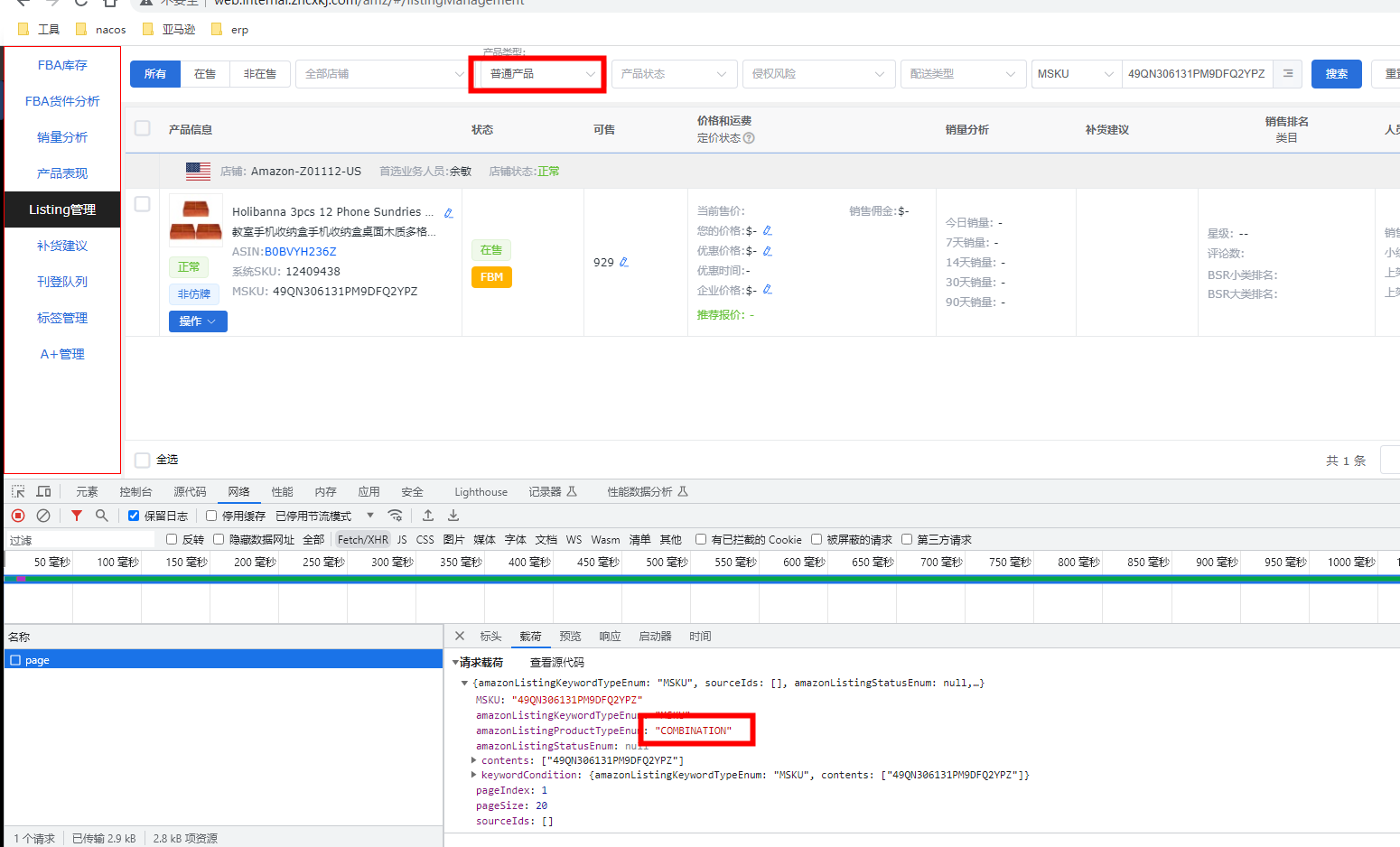Activate the DevTools element inspector icon
Image resolution: width=1400 pixels, height=847 pixels.
pyautogui.click(x=18, y=491)
